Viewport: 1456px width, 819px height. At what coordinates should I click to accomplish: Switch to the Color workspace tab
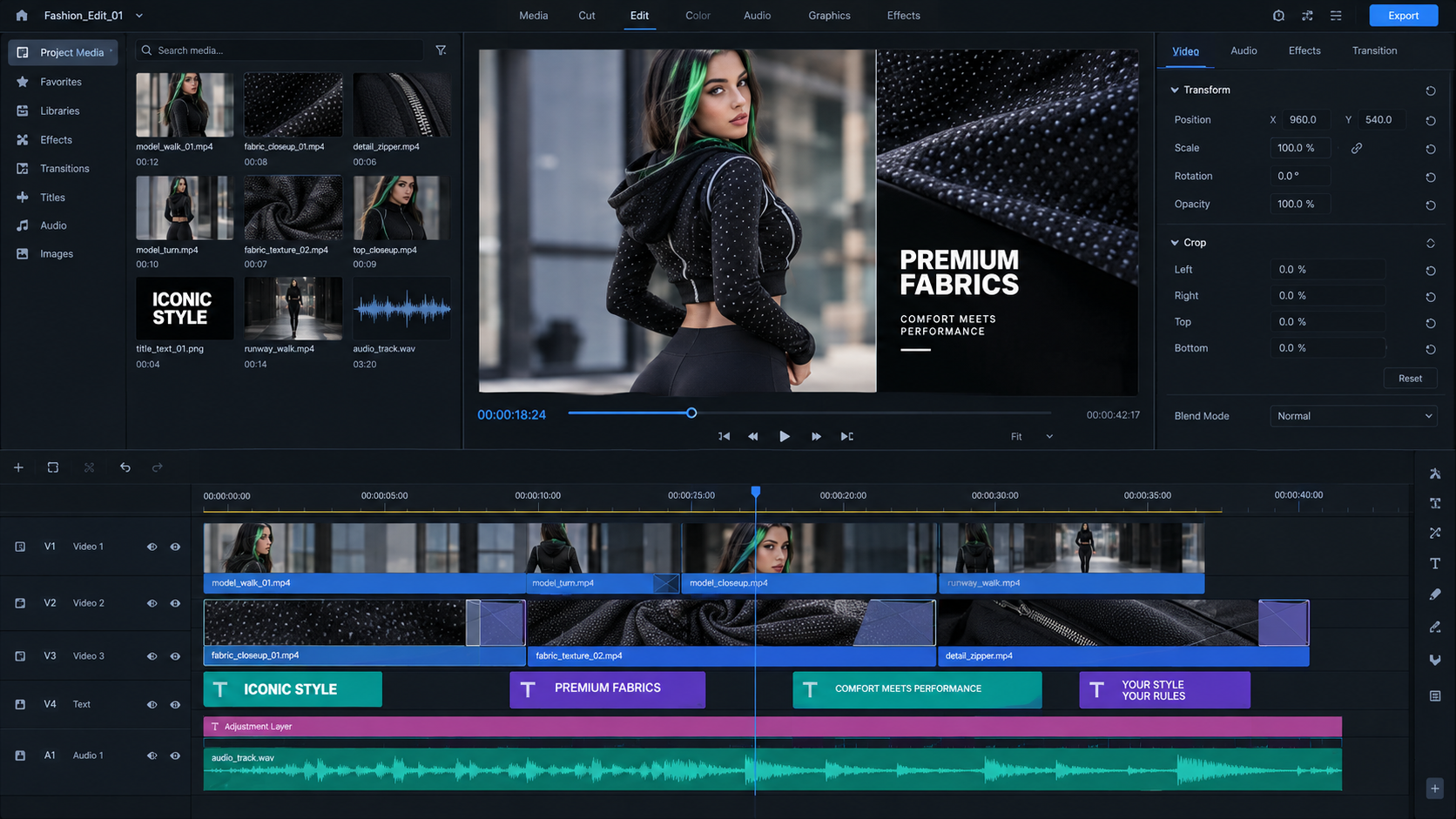pyautogui.click(x=698, y=16)
